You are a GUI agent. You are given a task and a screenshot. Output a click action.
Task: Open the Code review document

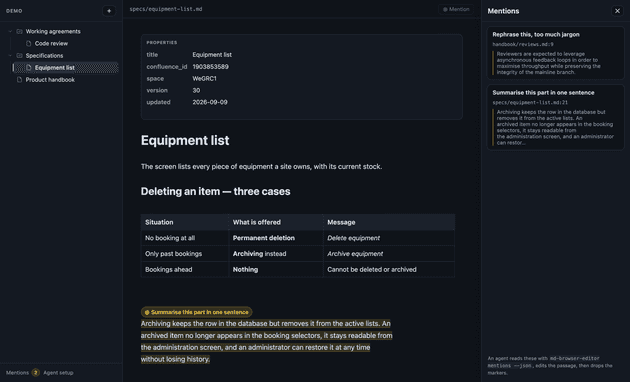coord(51,43)
